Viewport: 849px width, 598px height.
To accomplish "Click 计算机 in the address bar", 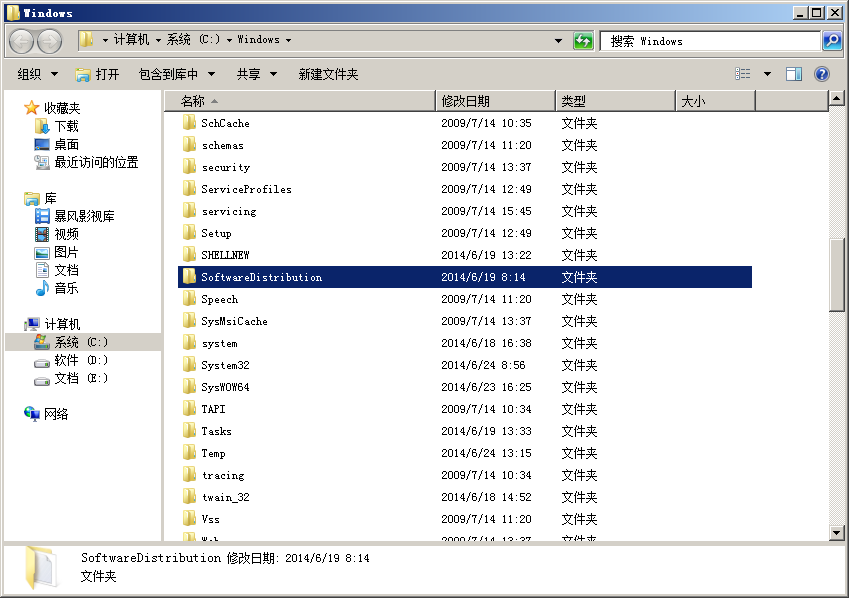I will pos(131,40).
